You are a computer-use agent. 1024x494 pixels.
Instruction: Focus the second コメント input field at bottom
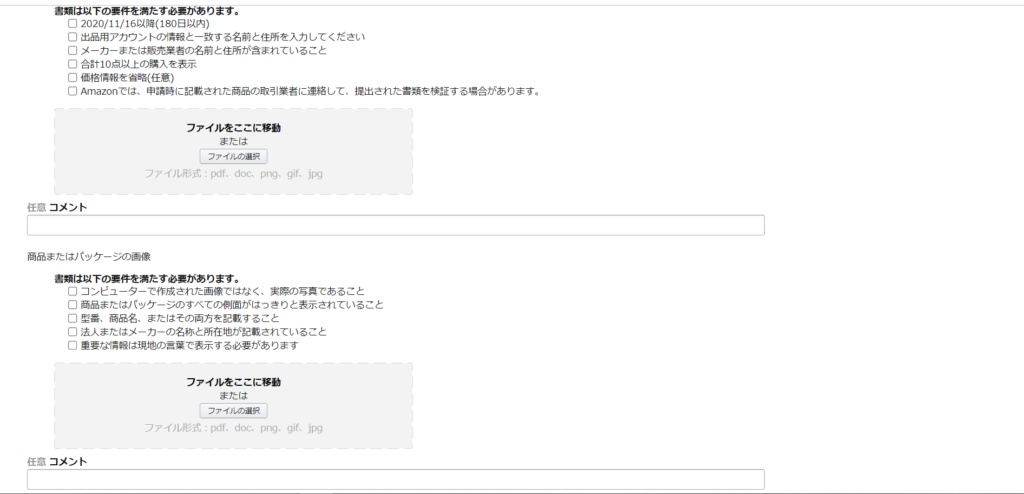coord(396,480)
